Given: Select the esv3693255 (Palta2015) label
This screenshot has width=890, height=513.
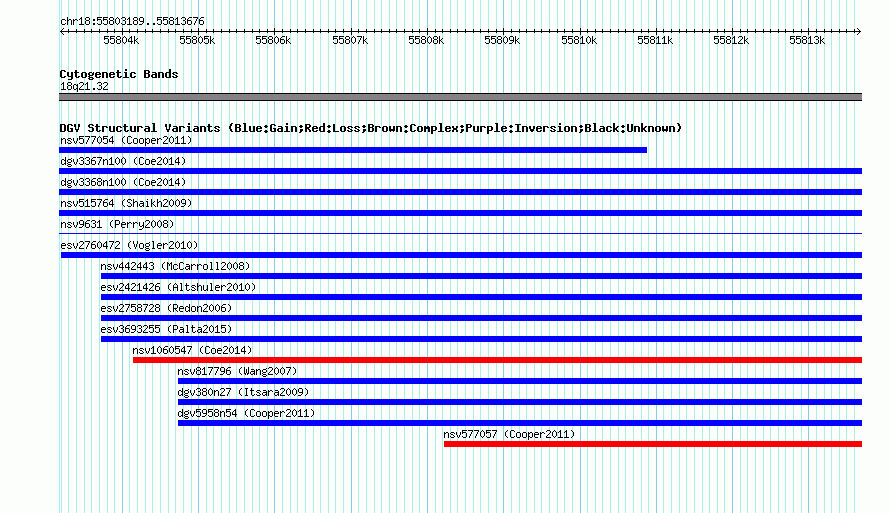Looking at the screenshot, I should (166, 329).
